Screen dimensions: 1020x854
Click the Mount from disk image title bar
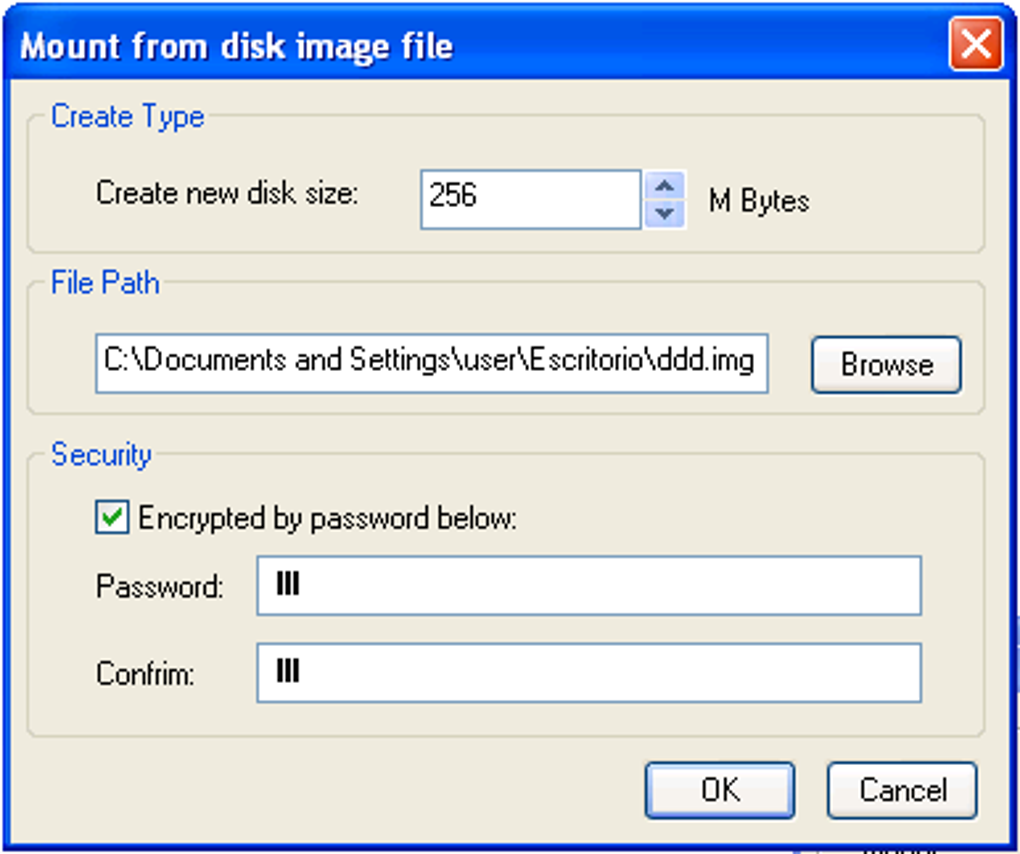pyautogui.click(x=400, y=45)
